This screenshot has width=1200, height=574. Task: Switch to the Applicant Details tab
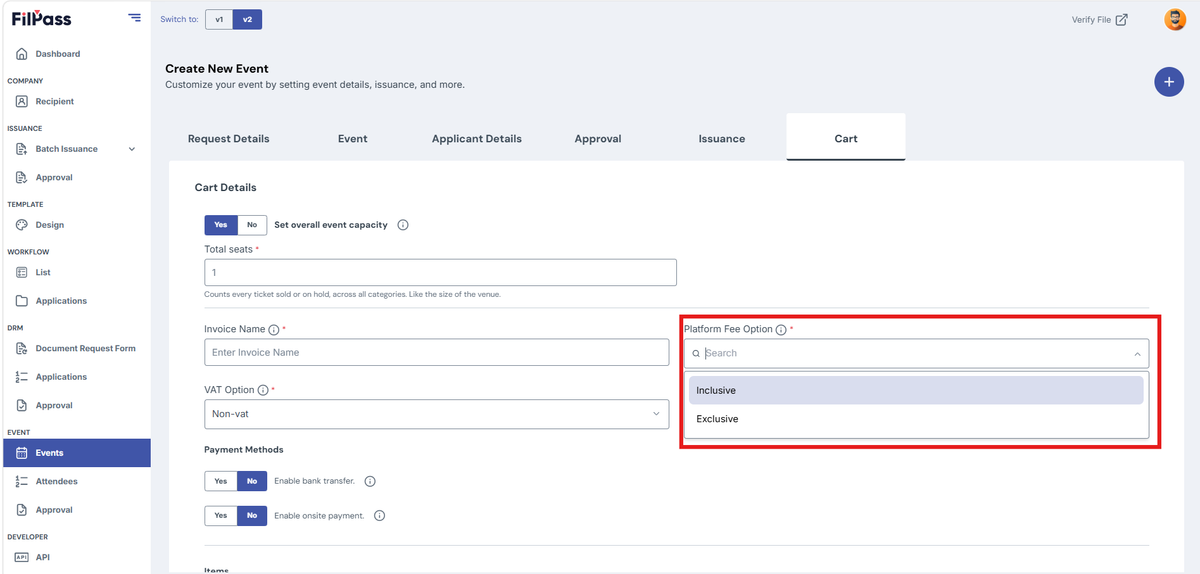point(477,139)
